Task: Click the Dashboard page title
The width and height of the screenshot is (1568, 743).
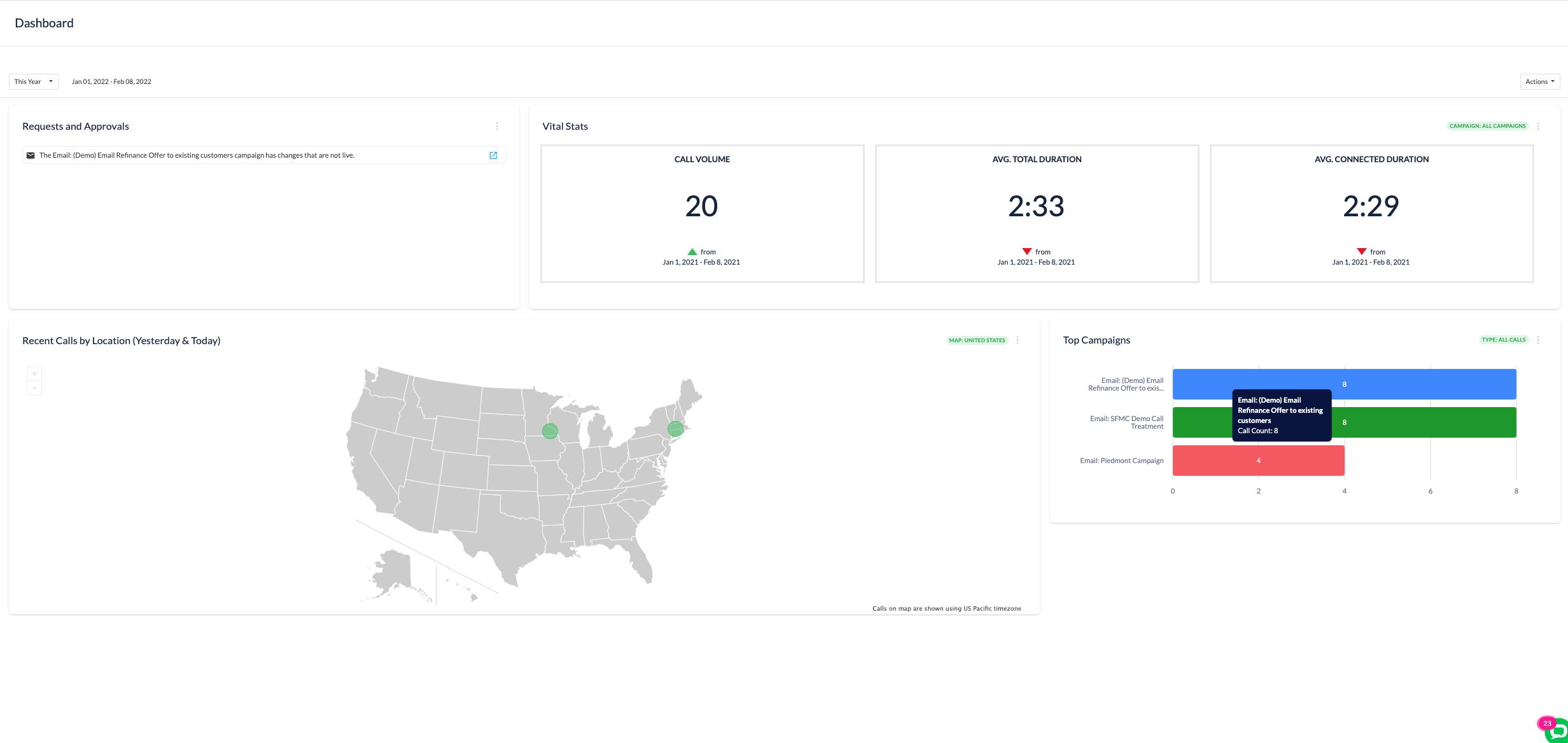Action: coord(44,23)
